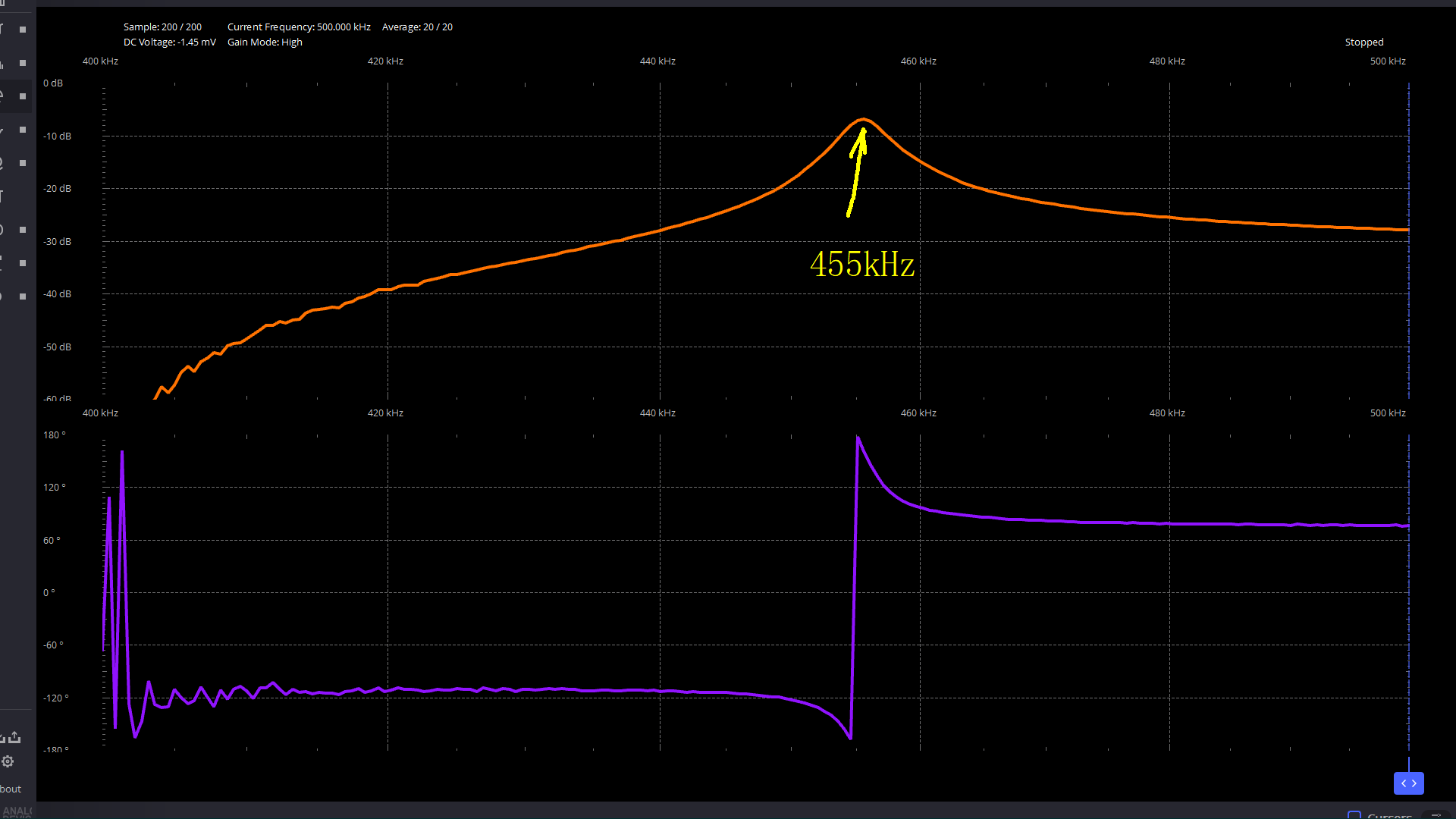Screen dimensions: 1456x819
Task: Click the Analog Devices logo
Action: tap(17, 811)
